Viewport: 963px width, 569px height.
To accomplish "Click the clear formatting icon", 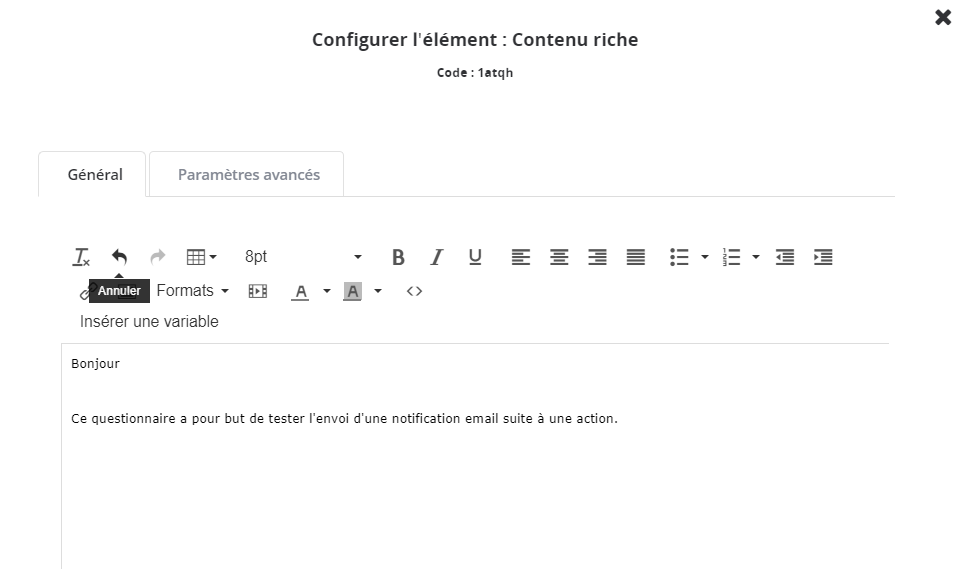I will click(82, 257).
